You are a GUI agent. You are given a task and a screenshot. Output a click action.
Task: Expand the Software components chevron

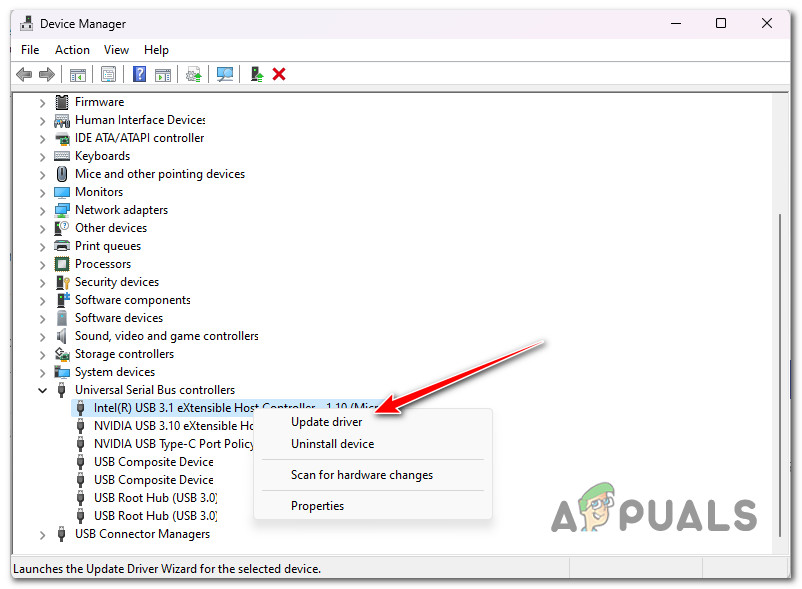[x=42, y=301]
